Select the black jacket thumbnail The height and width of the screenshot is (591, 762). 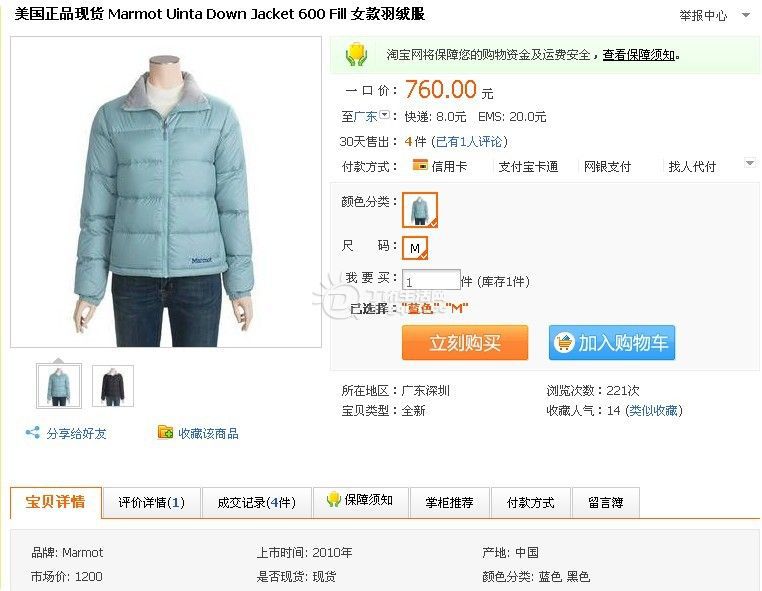[x=113, y=386]
